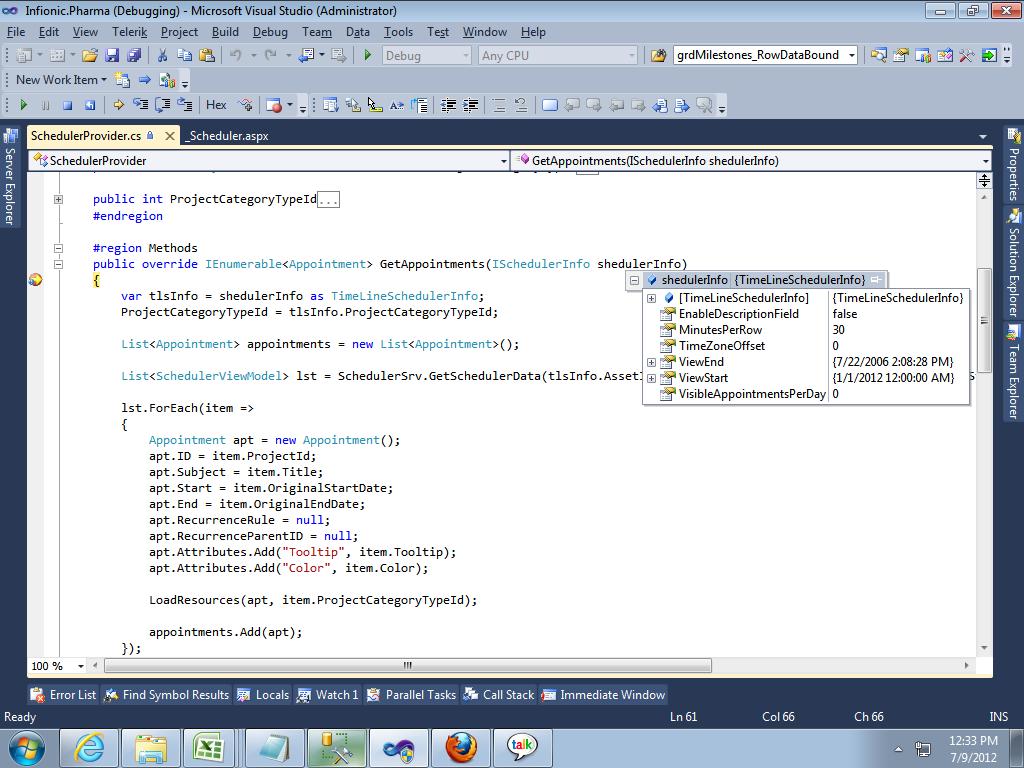Click the Step Into debug icon
Viewport: 1024px width, 768px height.
click(141, 104)
